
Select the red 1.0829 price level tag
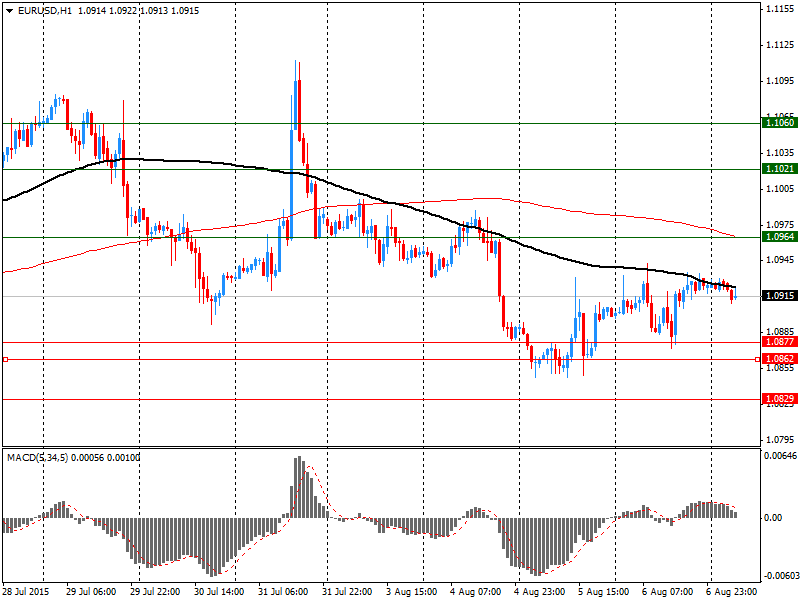(780, 399)
